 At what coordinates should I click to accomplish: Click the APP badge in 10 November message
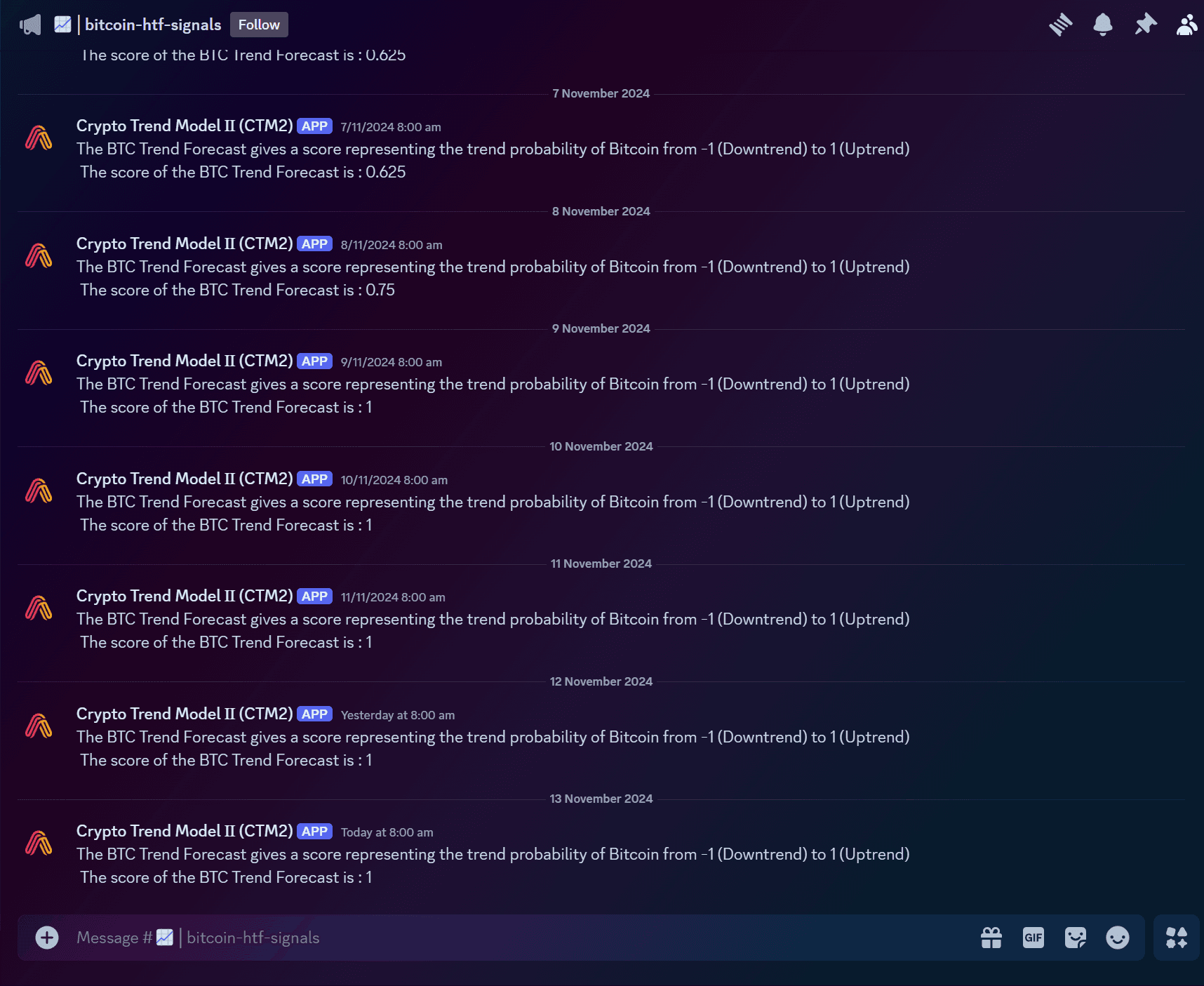[x=314, y=479]
